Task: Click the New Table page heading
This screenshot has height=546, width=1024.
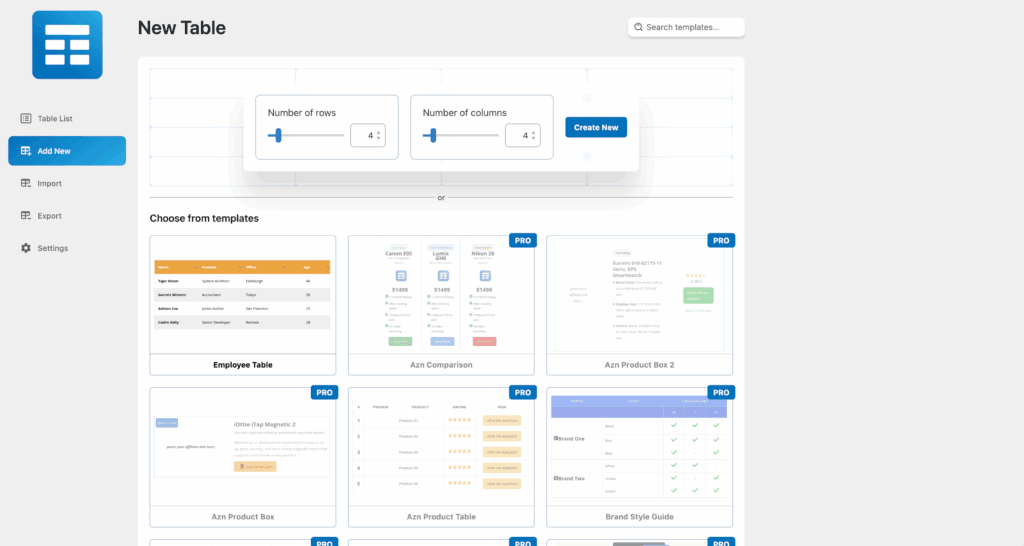Action: [x=182, y=27]
